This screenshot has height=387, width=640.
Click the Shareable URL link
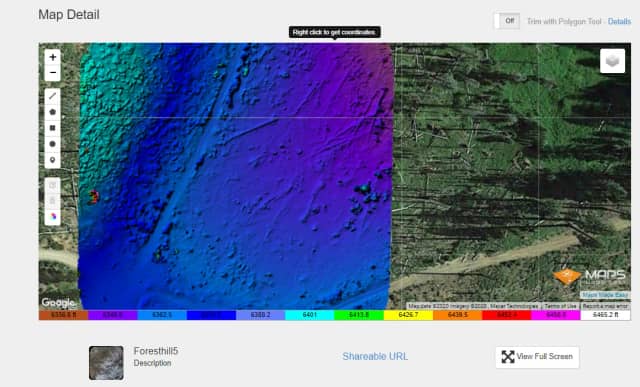tap(375, 356)
